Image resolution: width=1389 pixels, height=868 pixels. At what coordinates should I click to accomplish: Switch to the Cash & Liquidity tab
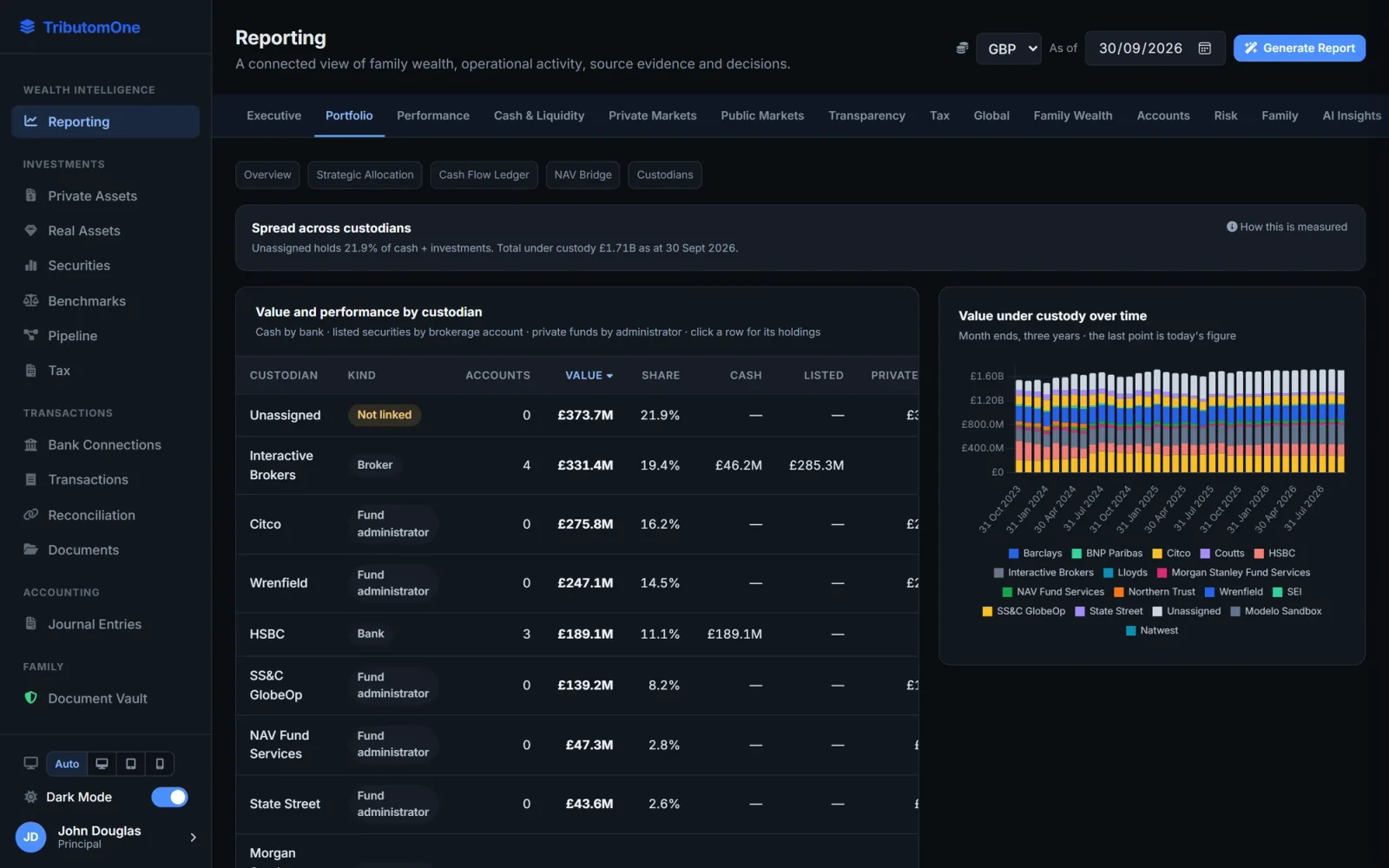coord(539,115)
